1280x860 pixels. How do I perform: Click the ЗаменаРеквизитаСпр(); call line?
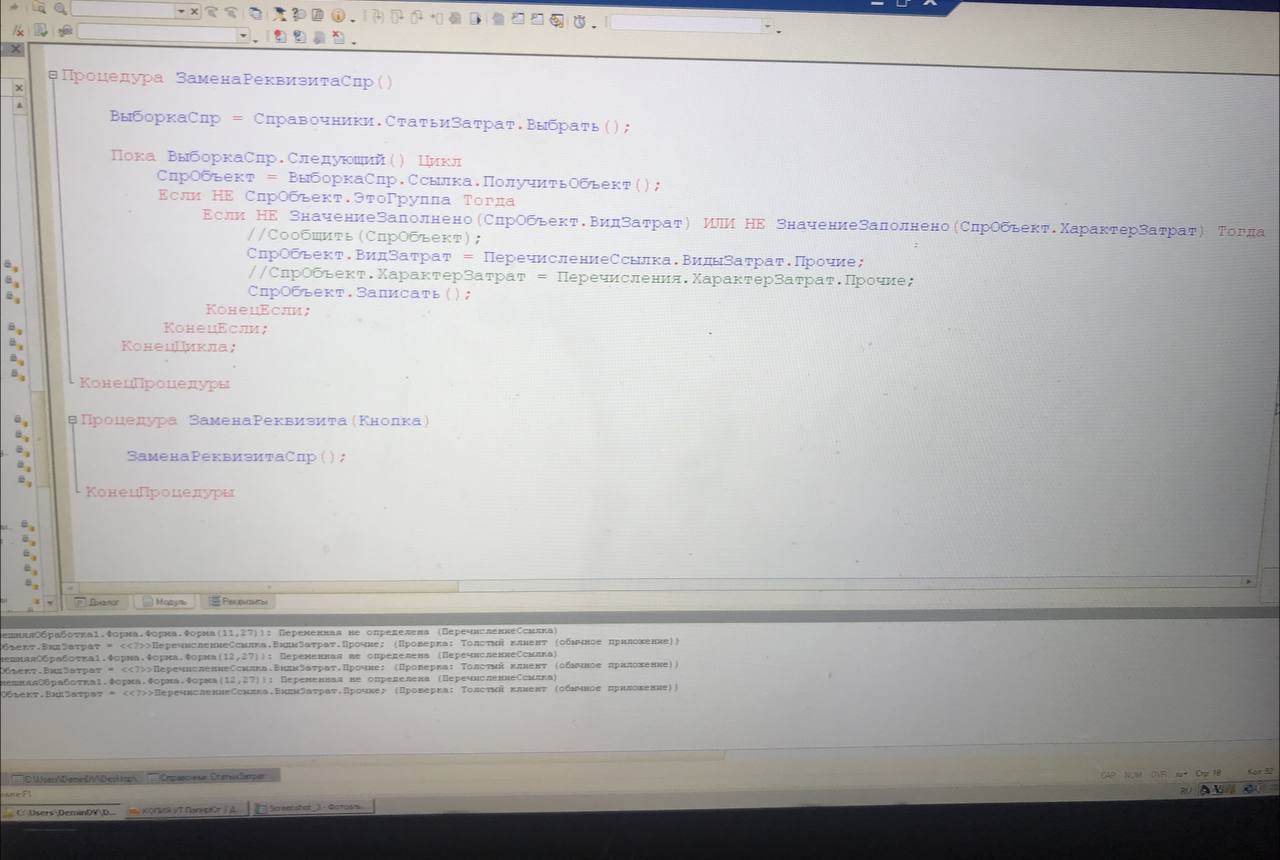[236, 456]
